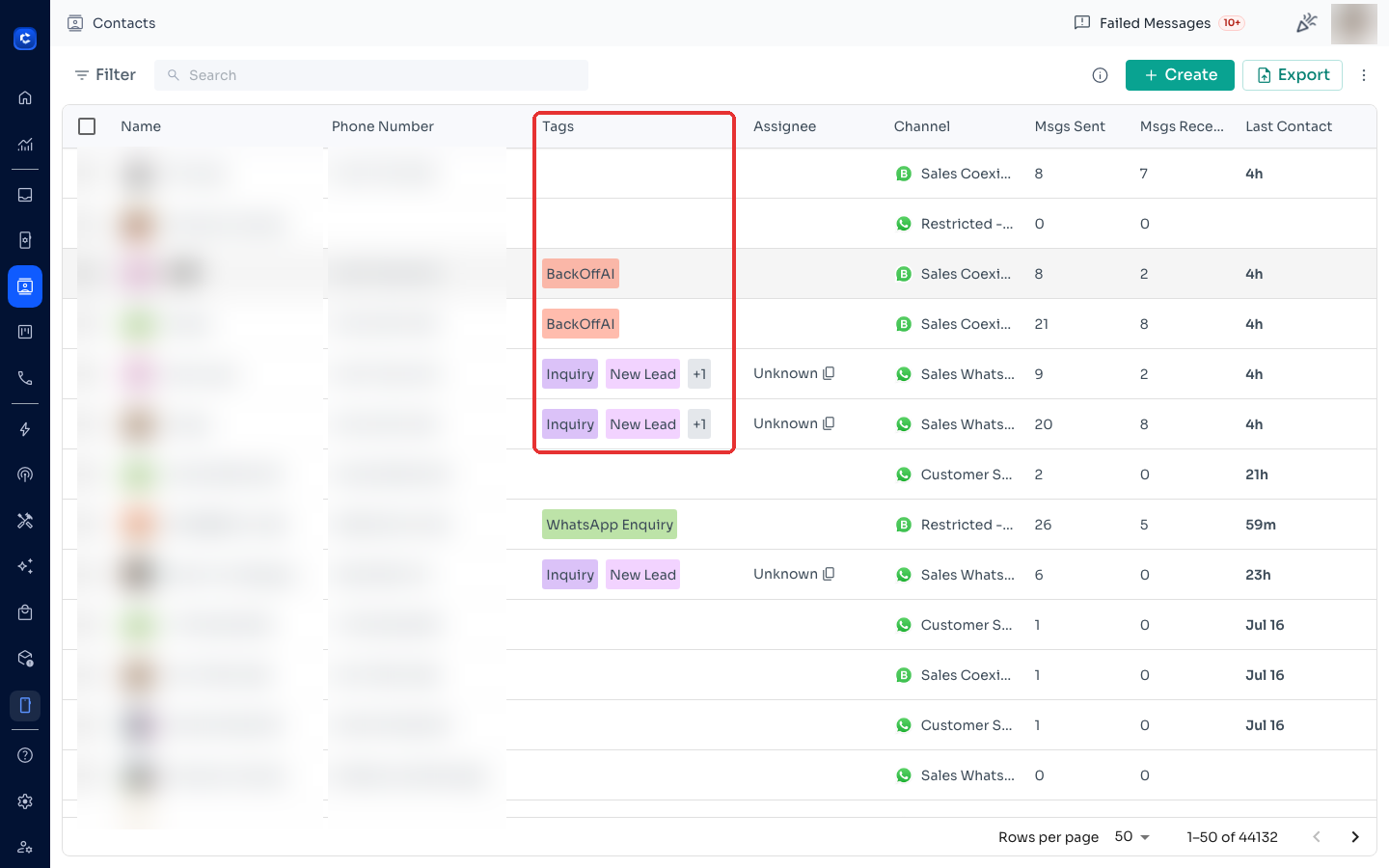
Task: Expand the Rows per page dropdown
Action: (1132, 837)
